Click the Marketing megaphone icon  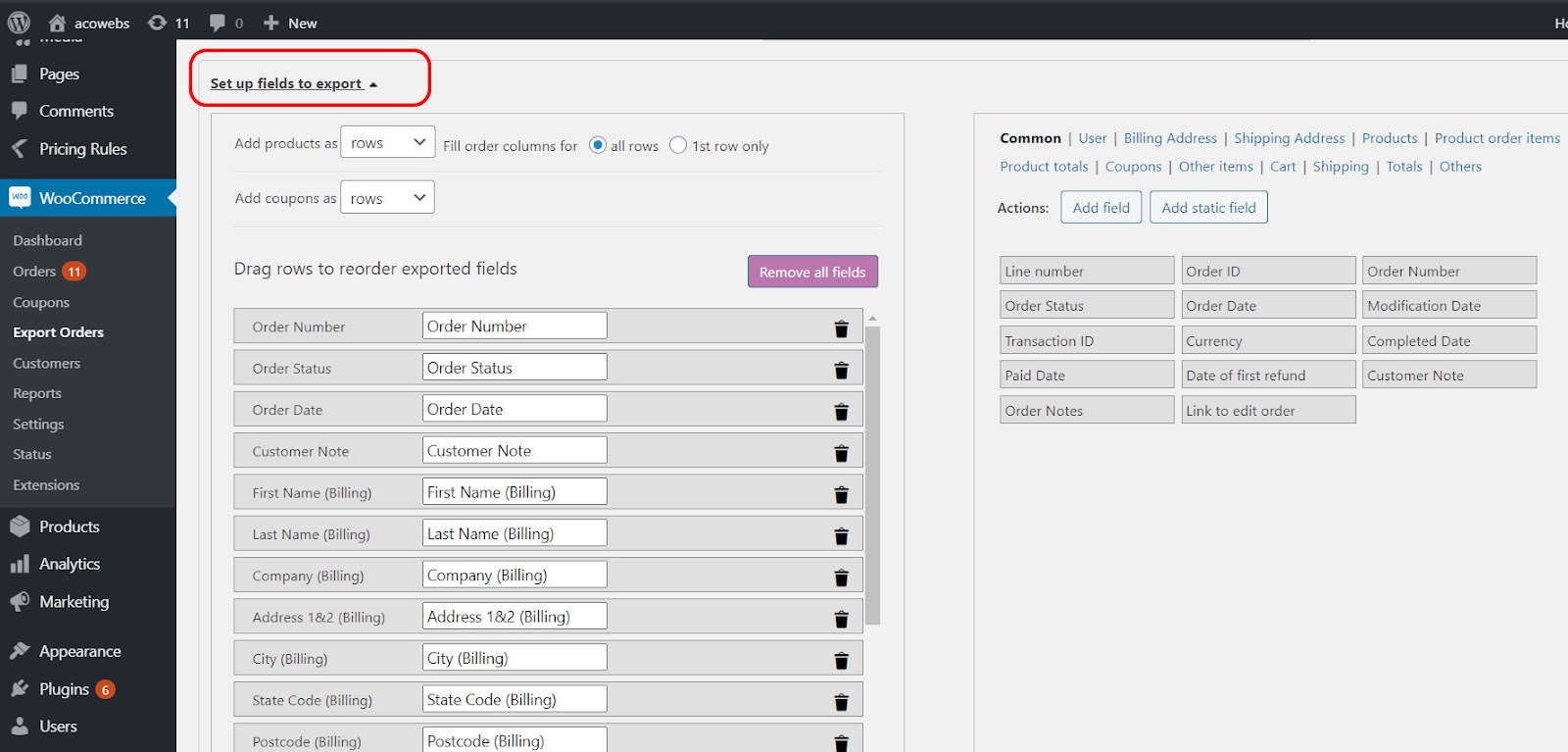click(20, 601)
